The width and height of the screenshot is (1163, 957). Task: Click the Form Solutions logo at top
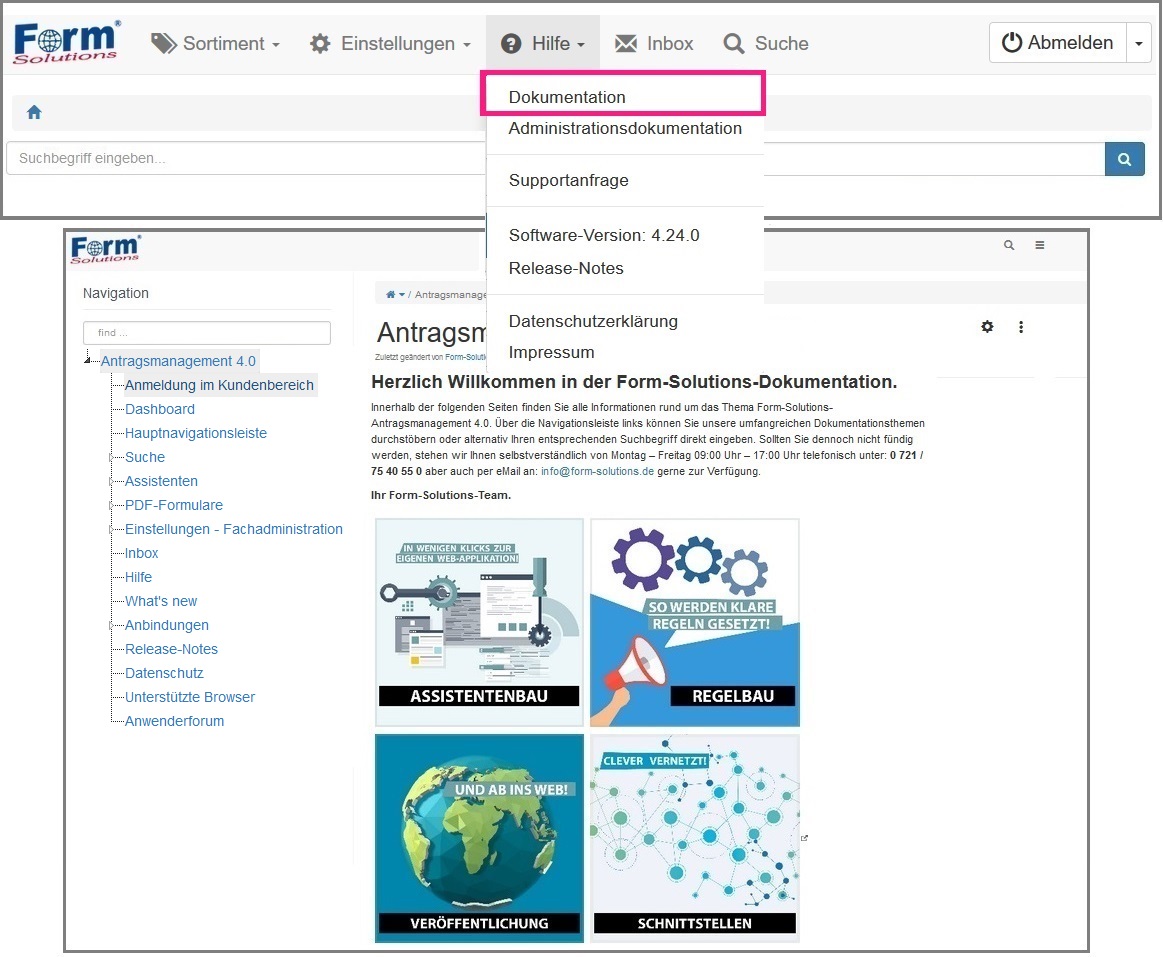pos(67,43)
